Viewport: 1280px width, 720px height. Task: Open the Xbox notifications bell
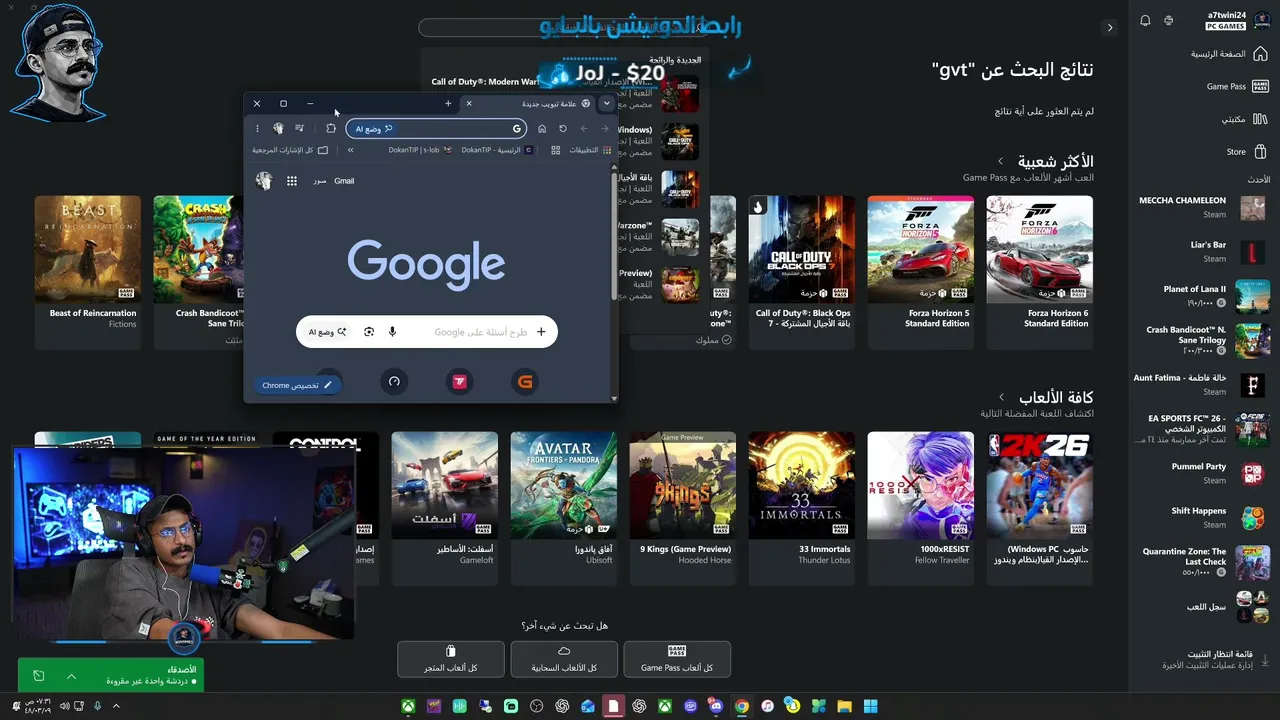pos(1145,20)
